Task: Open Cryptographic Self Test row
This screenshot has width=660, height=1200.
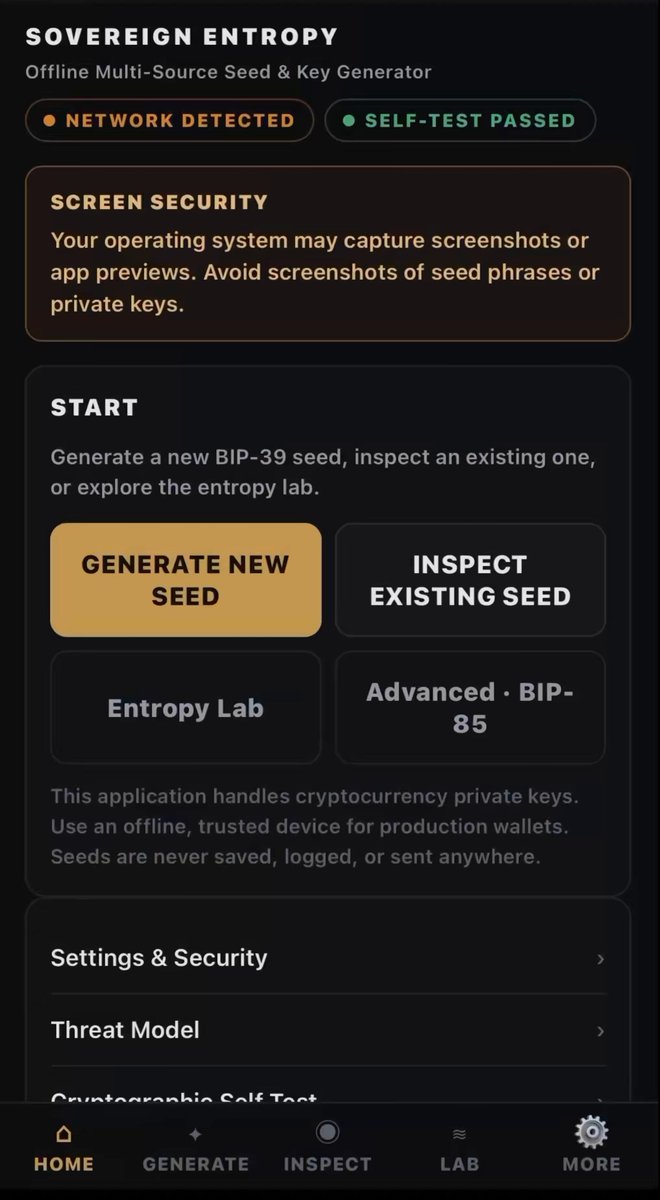Action: [328, 1088]
